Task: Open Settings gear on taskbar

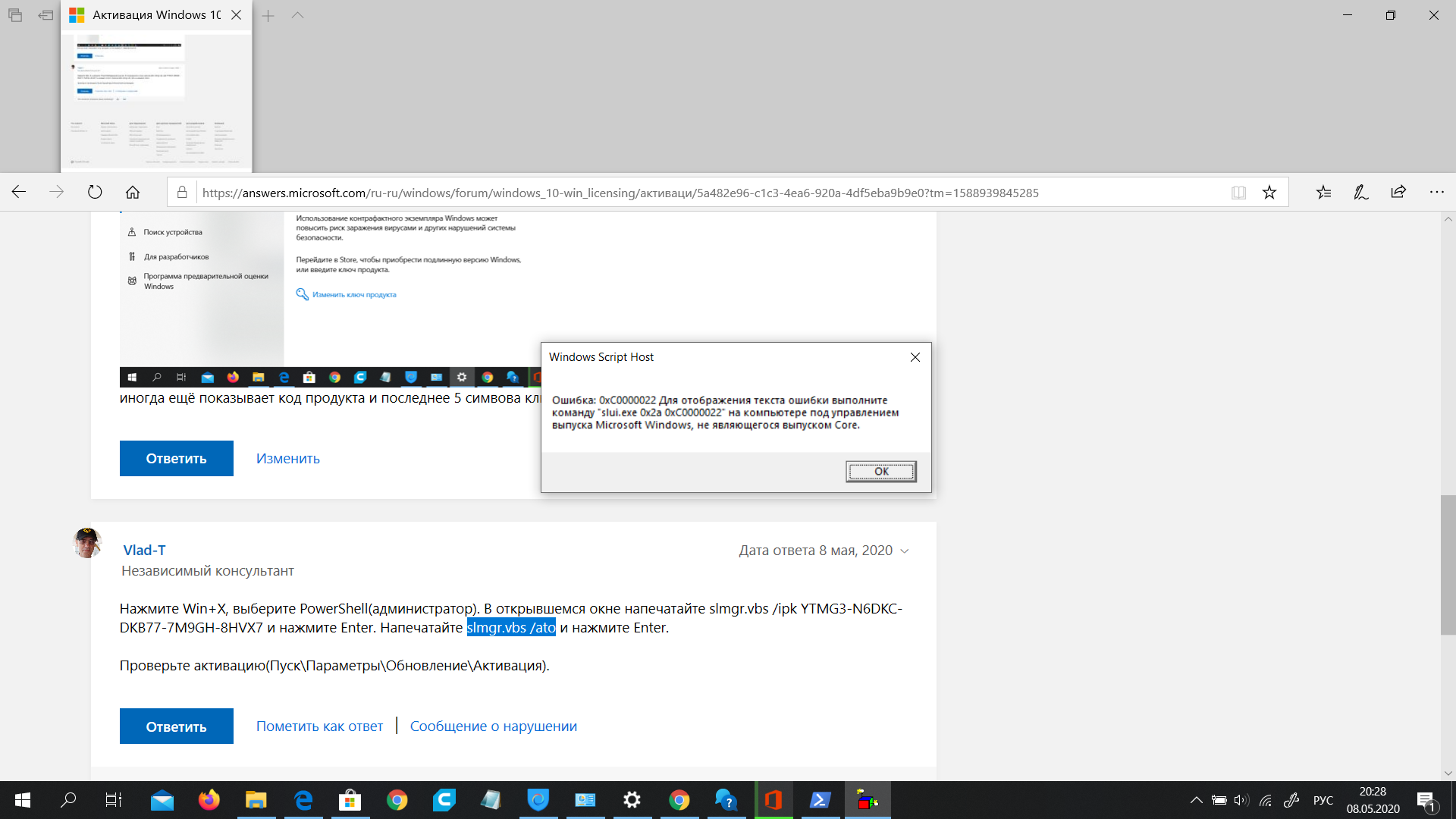Action: 632,800
